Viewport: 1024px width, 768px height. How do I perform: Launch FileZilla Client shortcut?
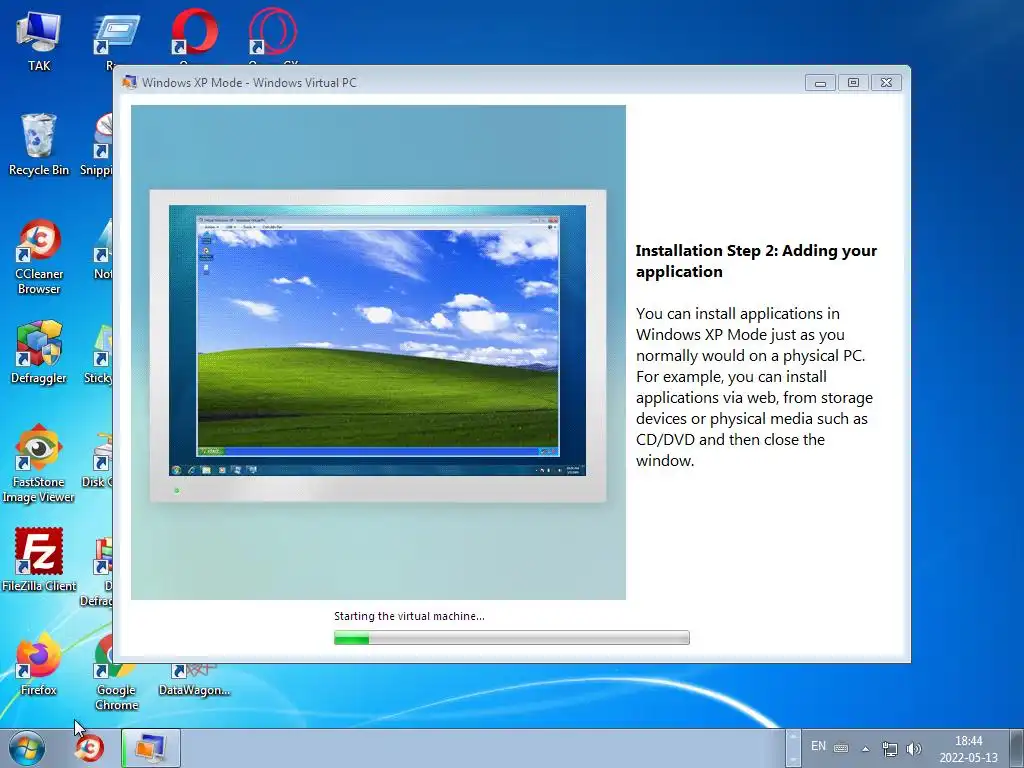click(39, 560)
